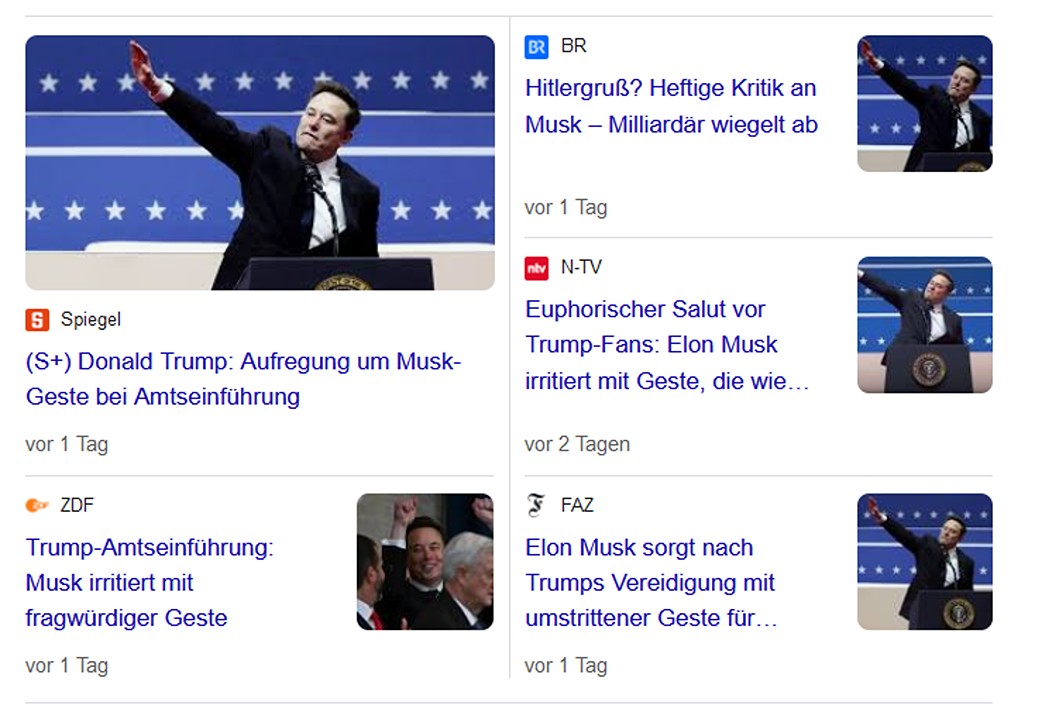Click the "Spiegel" source name text
Viewport: 1059px width, 719px height.
pyautogui.click(x=90, y=320)
